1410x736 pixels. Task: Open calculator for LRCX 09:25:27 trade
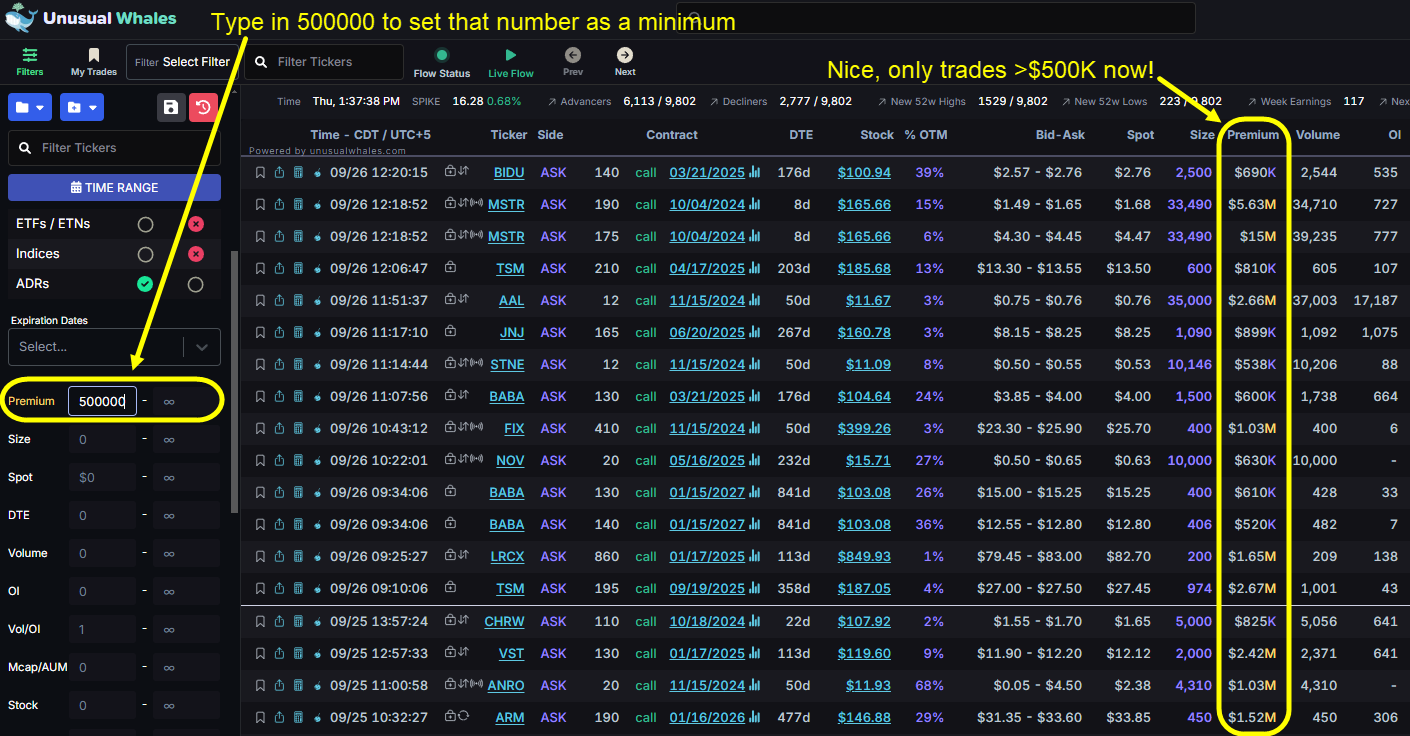[297, 556]
